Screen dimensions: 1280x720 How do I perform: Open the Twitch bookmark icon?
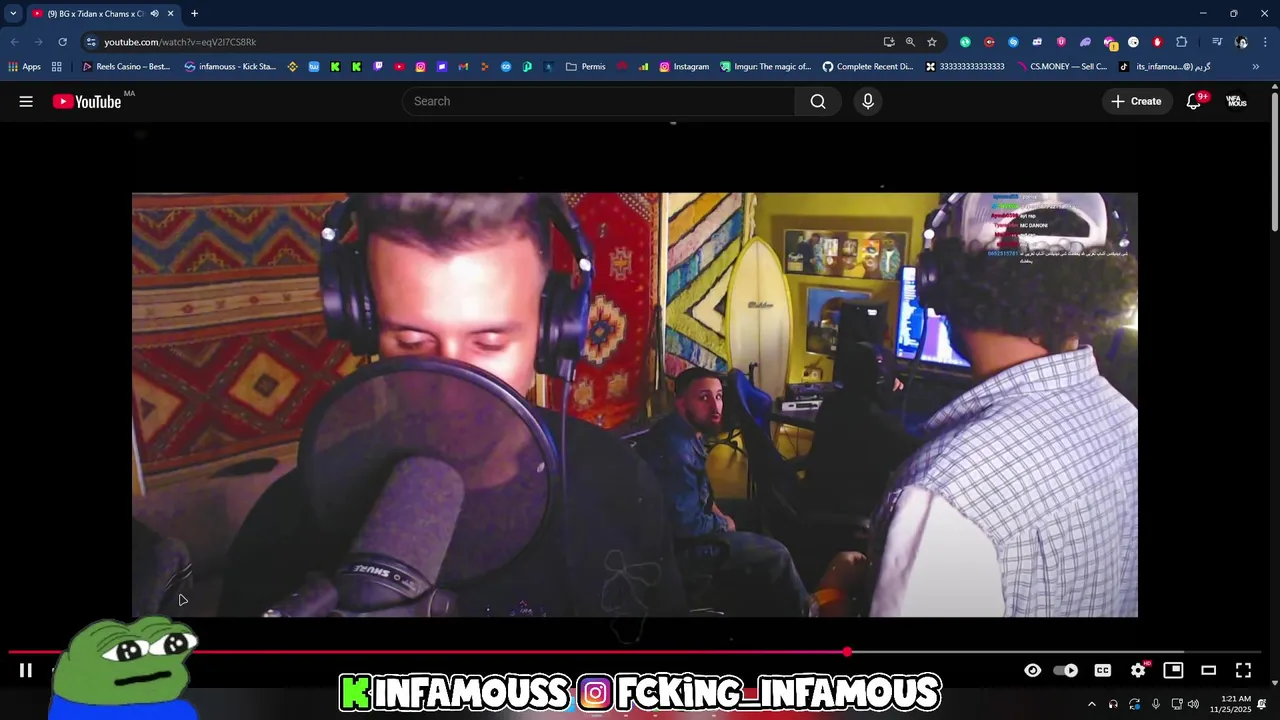(378, 67)
